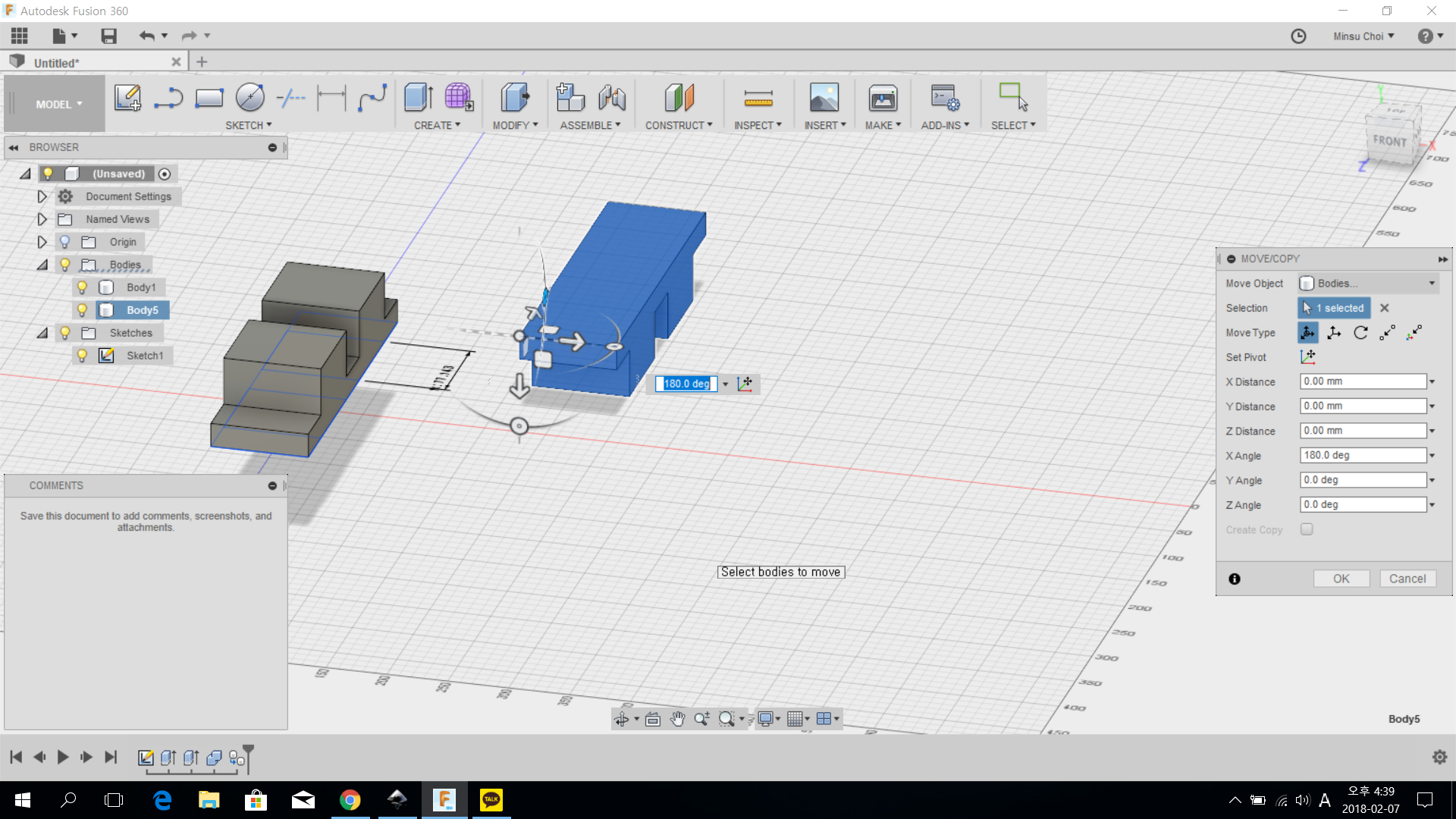Click the Z Angle input field
This screenshot has height=819, width=1456.
1363,504
